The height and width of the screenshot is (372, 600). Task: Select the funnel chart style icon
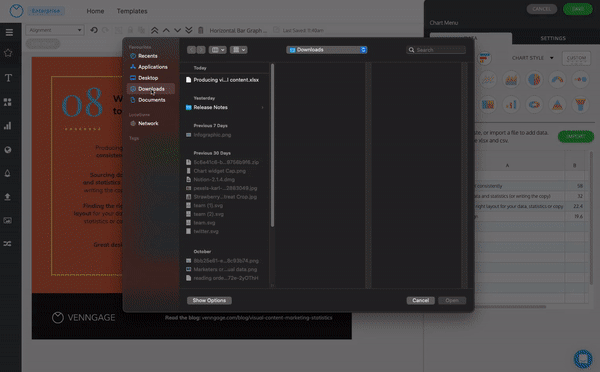tap(580, 104)
